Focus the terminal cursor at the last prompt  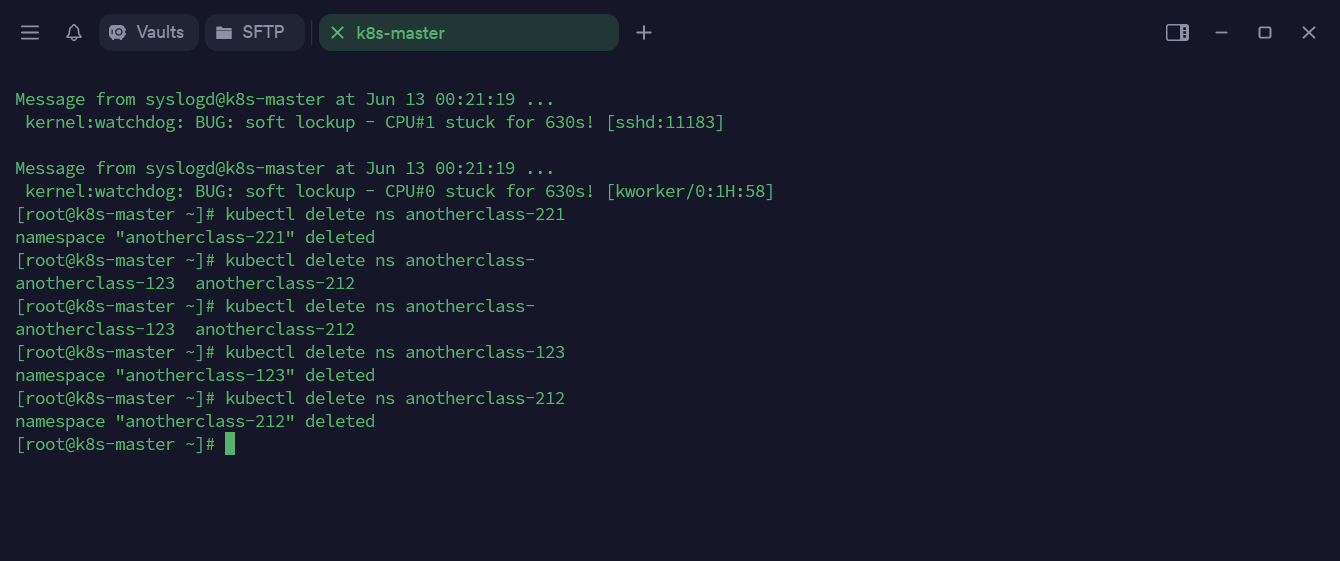tap(230, 444)
